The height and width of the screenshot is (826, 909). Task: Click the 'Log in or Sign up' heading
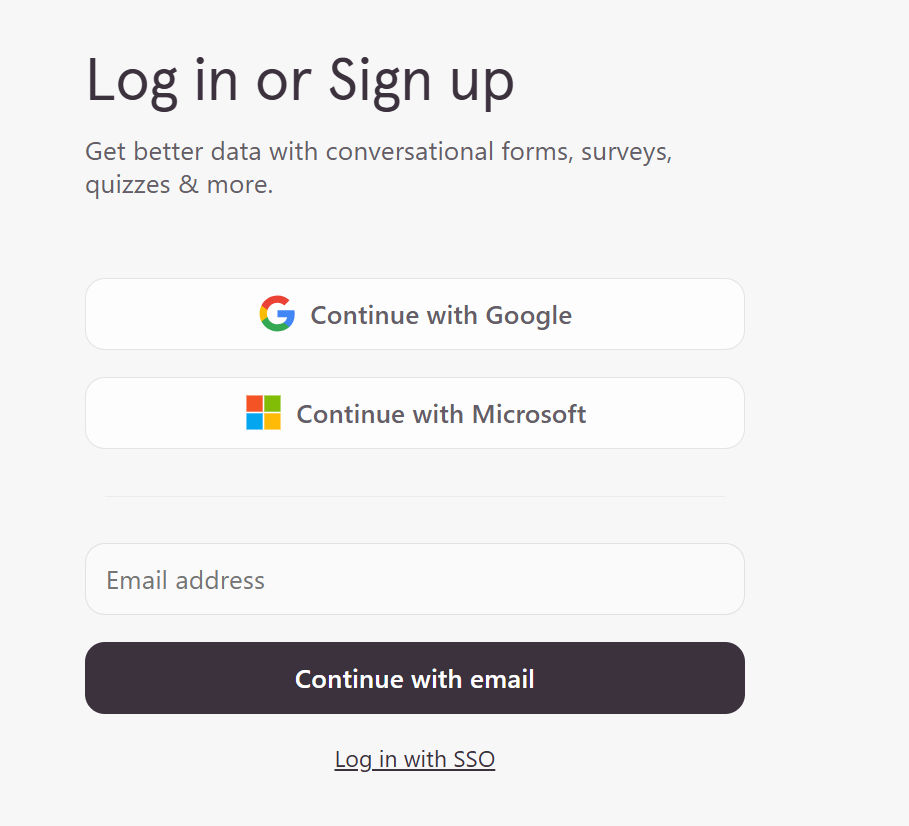[x=300, y=81]
